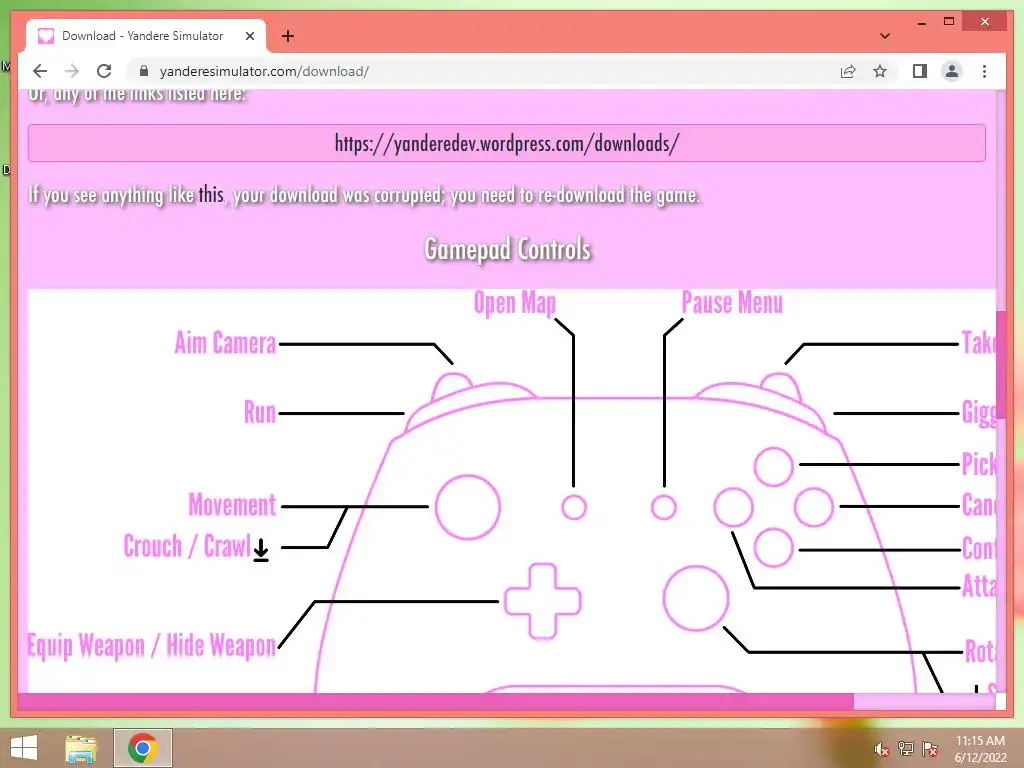
Task: View site information lock icon
Action: pyautogui.click(x=144, y=71)
